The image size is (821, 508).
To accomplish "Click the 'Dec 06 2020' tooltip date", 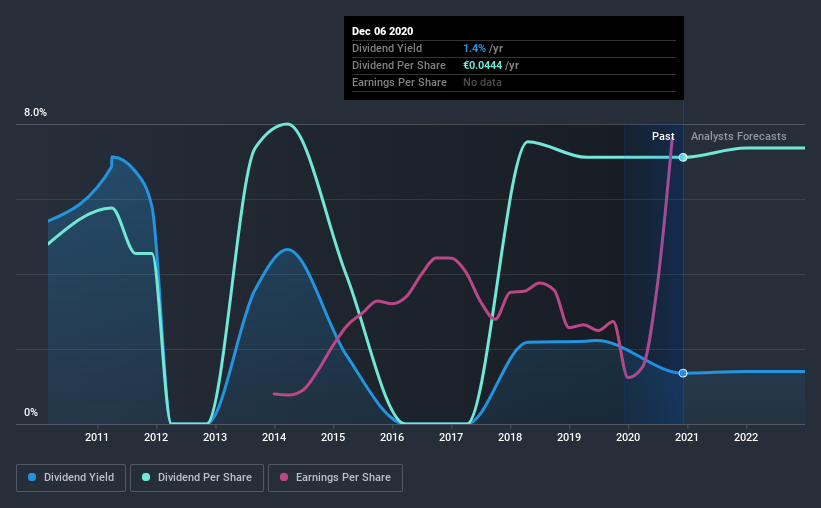I will [382, 31].
